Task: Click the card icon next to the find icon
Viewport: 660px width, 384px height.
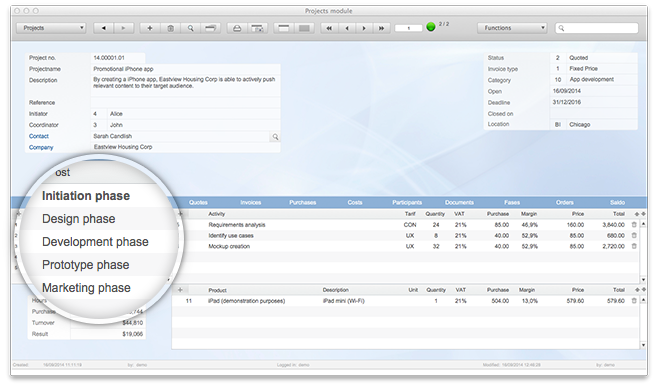Action: click(210, 28)
